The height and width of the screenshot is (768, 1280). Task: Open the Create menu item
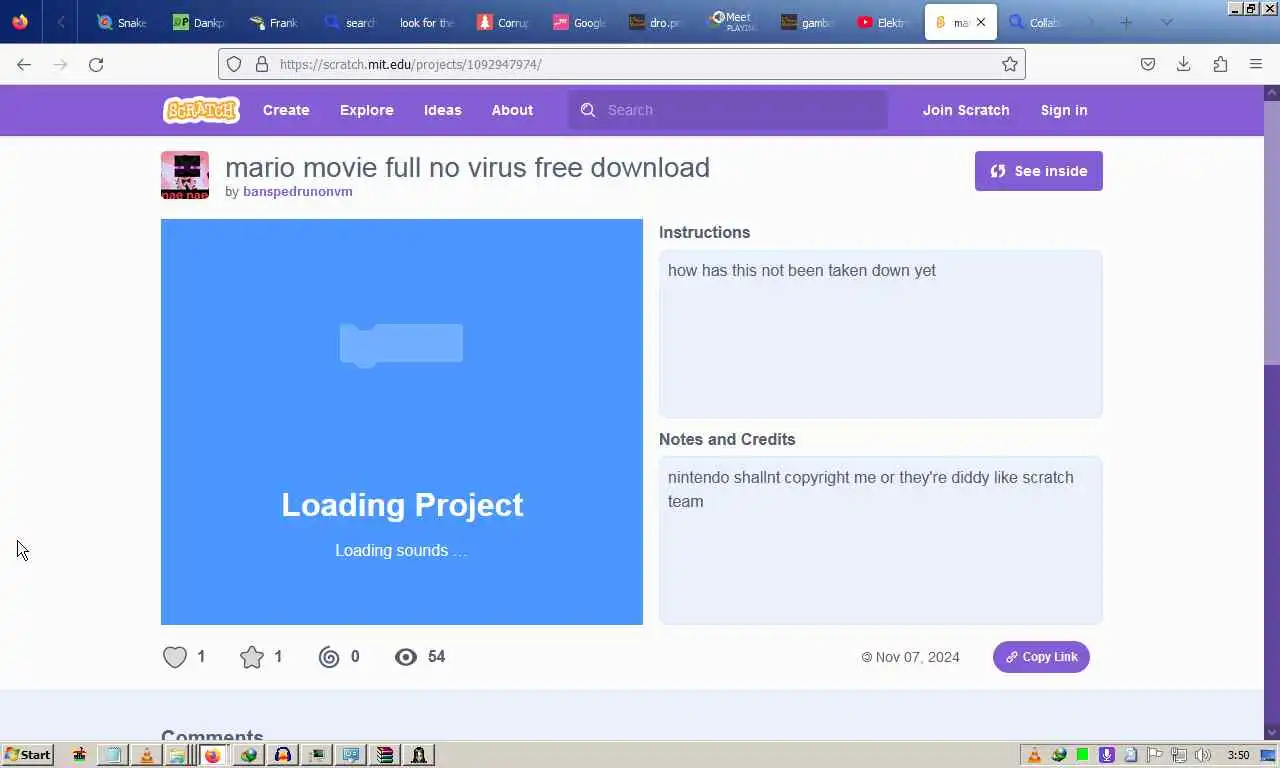[x=286, y=110]
